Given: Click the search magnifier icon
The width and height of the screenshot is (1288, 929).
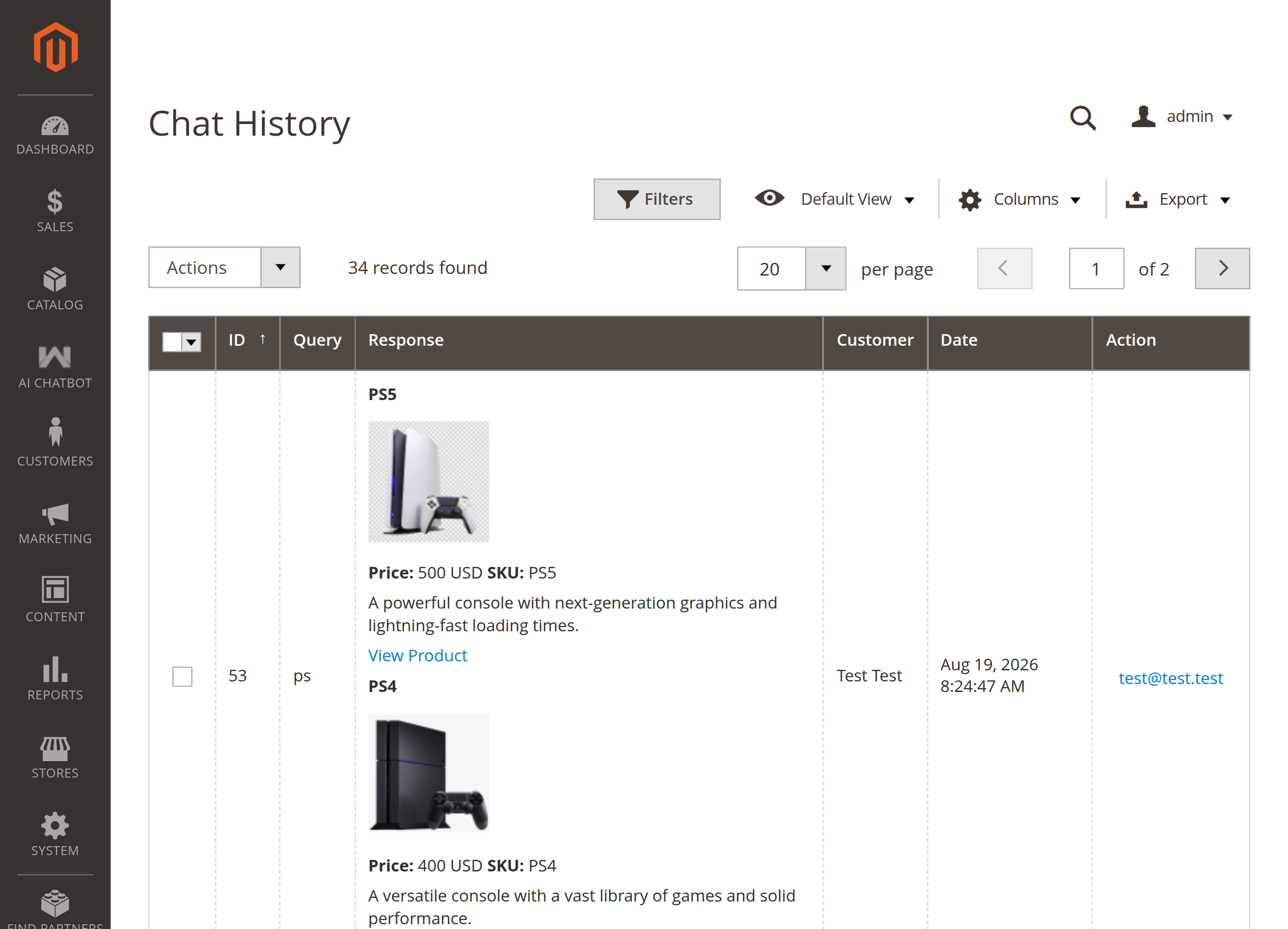Looking at the screenshot, I should pyautogui.click(x=1083, y=118).
